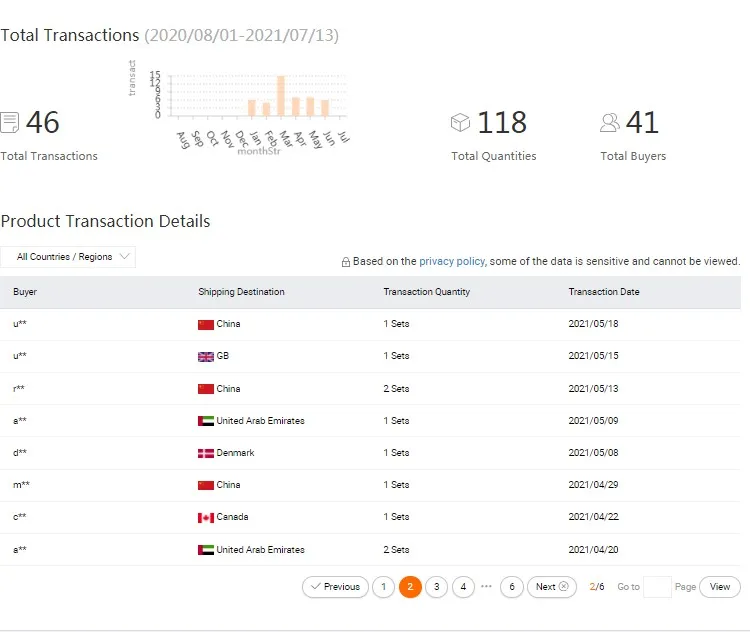Jump to page 6
The image size is (750, 632).
click(x=512, y=587)
